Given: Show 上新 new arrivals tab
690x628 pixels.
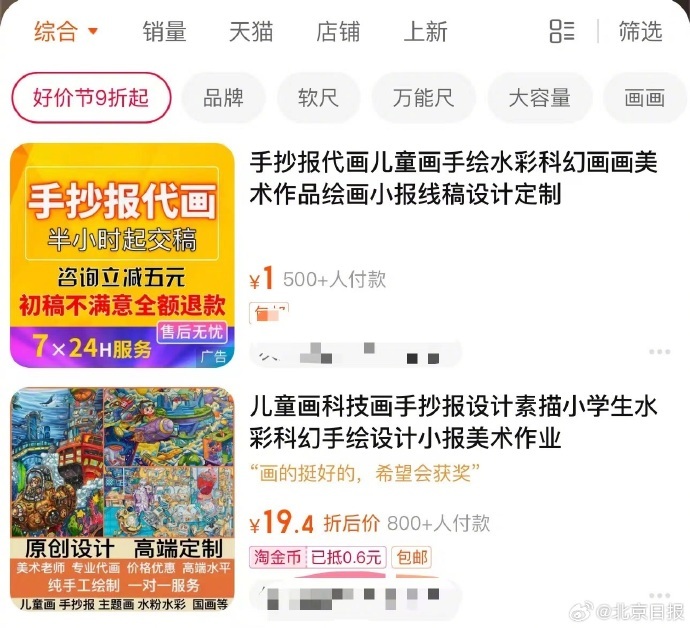Looking at the screenshot, I should click(425, 32).
